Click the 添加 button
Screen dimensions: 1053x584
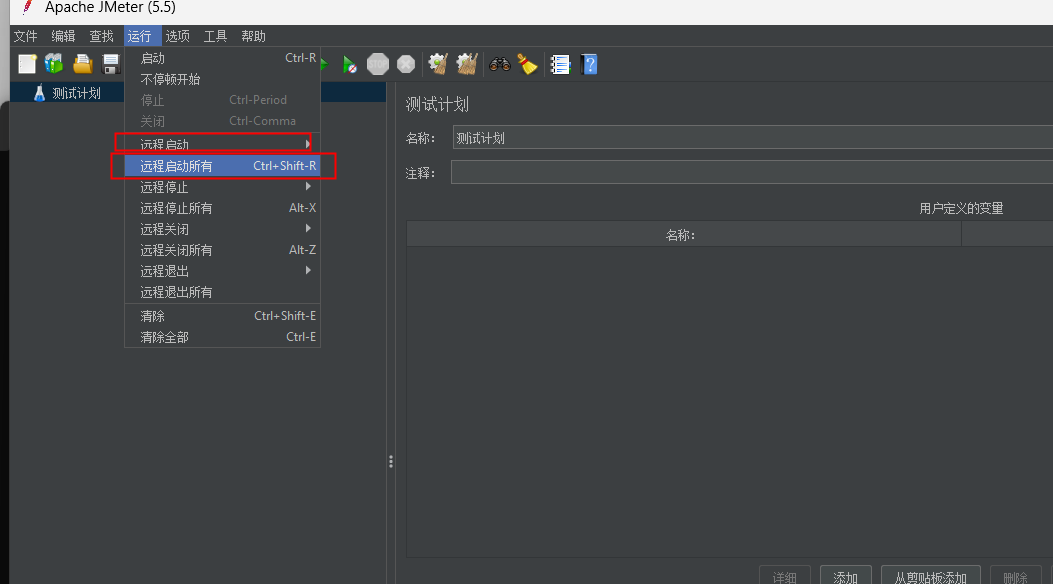click(x=845, y=577)
